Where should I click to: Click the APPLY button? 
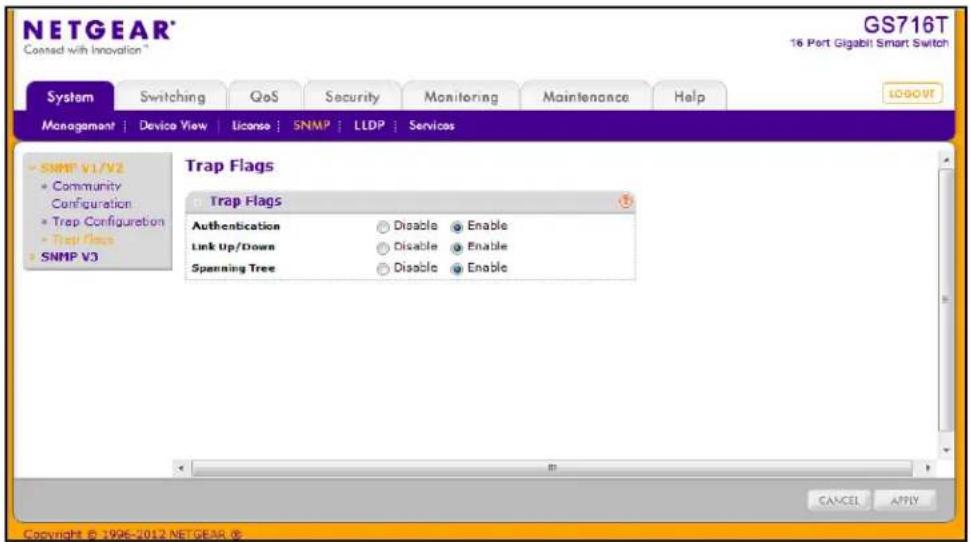904,501
